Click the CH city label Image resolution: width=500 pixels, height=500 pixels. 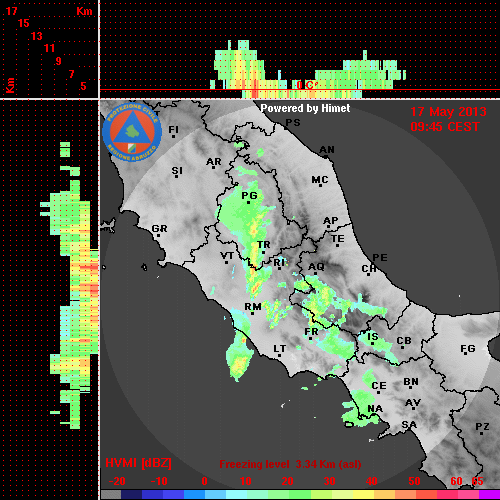[369, 268]
